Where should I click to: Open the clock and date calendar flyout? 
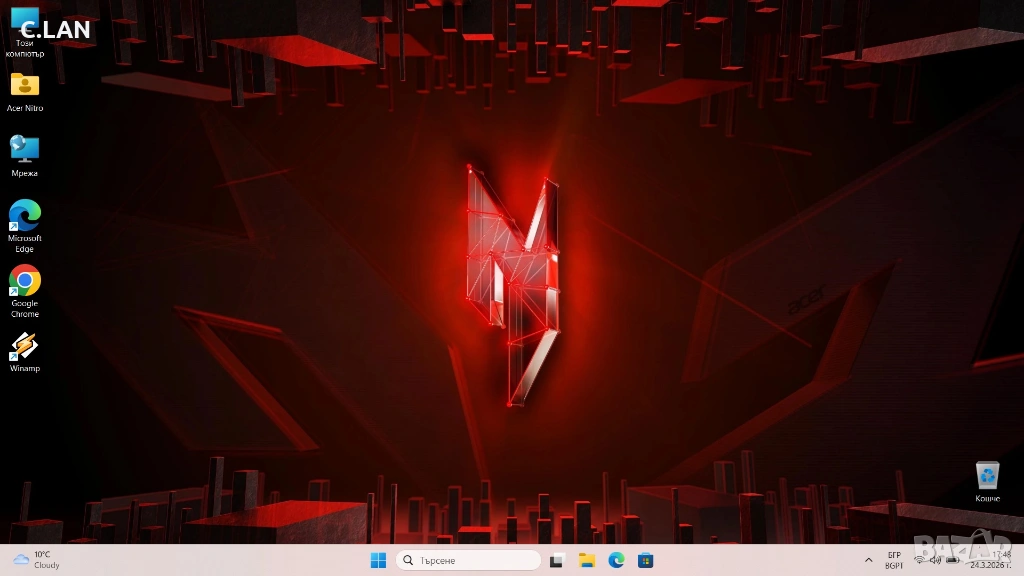tap(996, 560)
